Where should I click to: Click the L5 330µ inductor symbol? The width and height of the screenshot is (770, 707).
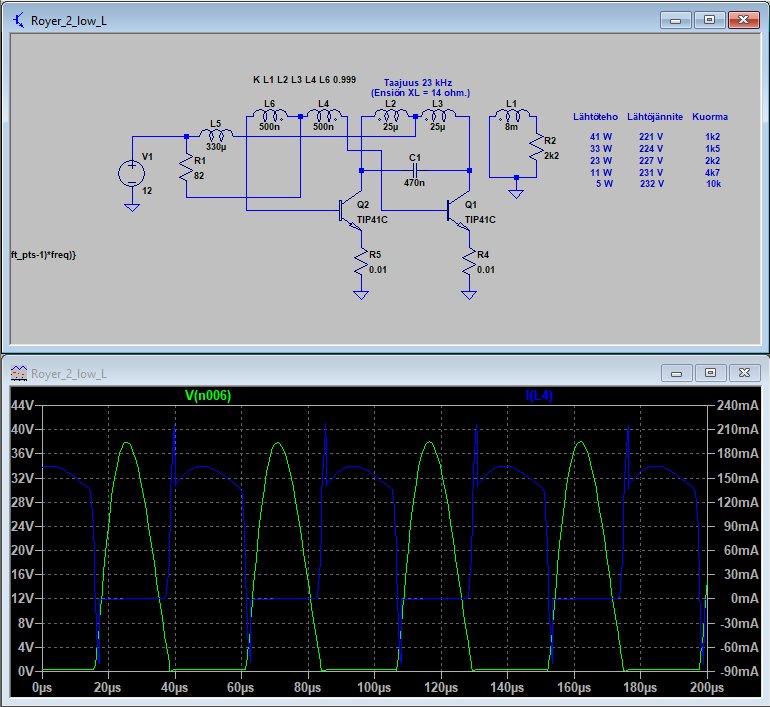[x=216, y=136]
